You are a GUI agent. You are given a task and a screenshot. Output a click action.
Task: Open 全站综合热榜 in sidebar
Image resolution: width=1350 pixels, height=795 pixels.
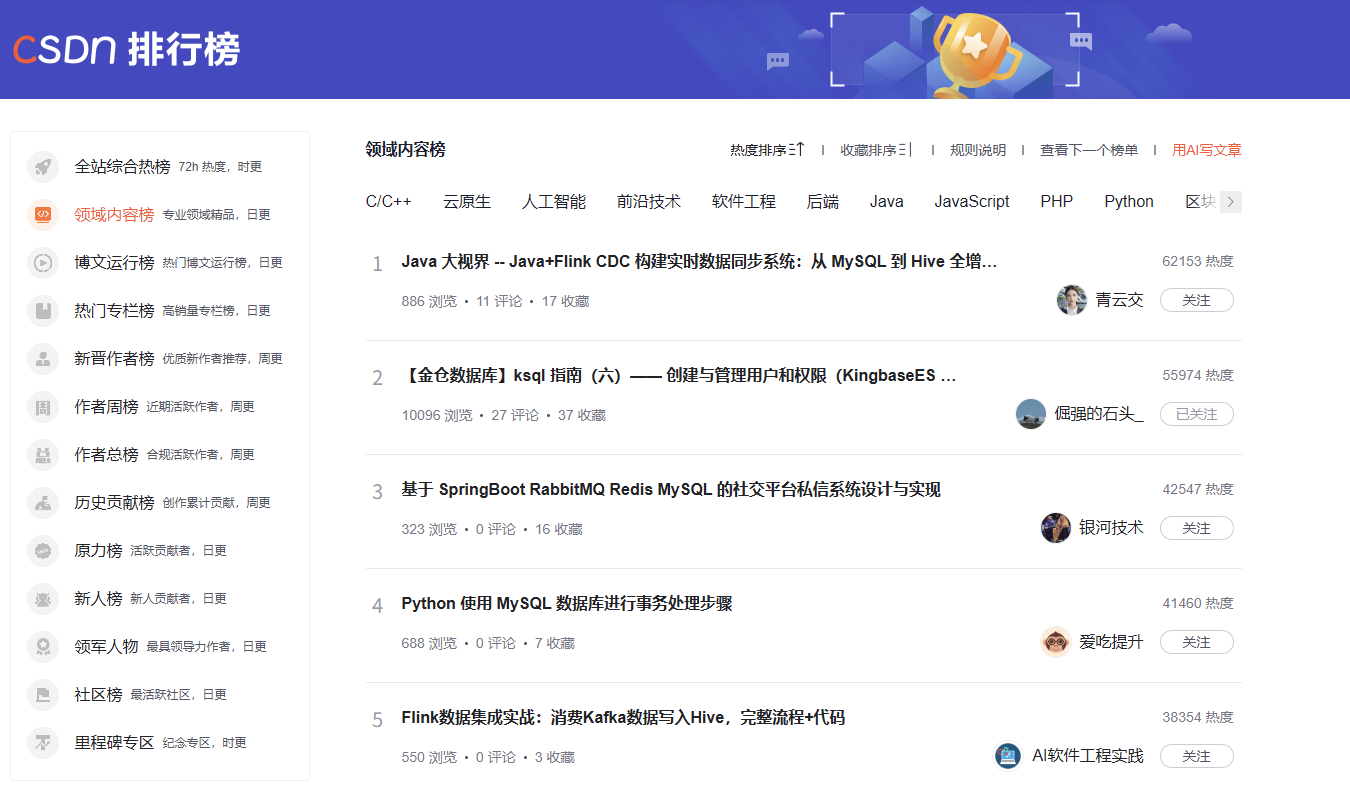click(x=122, y=167)
